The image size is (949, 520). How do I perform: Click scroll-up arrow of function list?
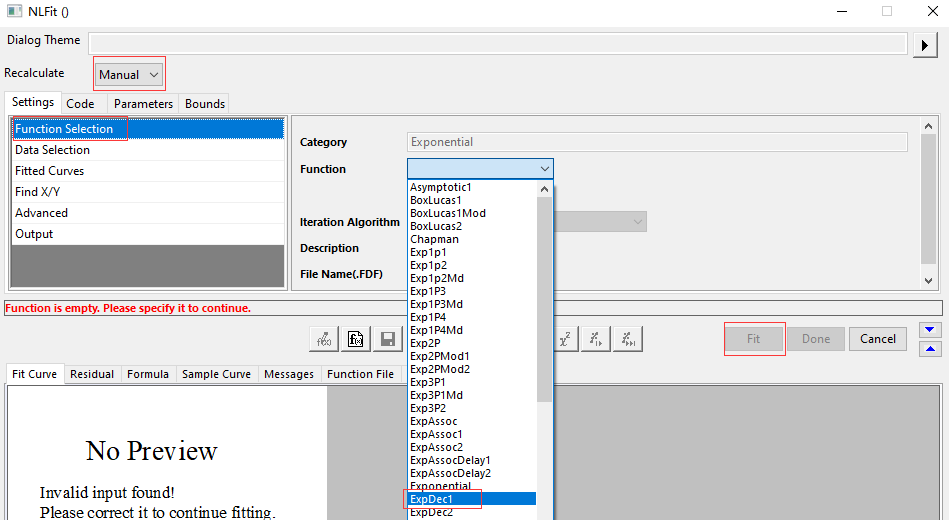pyautogui.click(x=544, y=189)
